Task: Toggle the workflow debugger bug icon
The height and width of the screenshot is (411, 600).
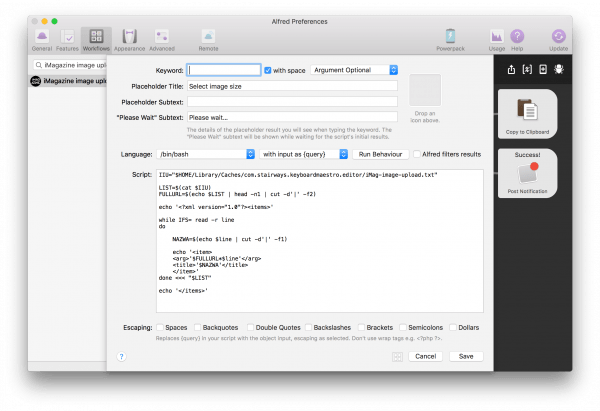Action: [x=559, y=69]
